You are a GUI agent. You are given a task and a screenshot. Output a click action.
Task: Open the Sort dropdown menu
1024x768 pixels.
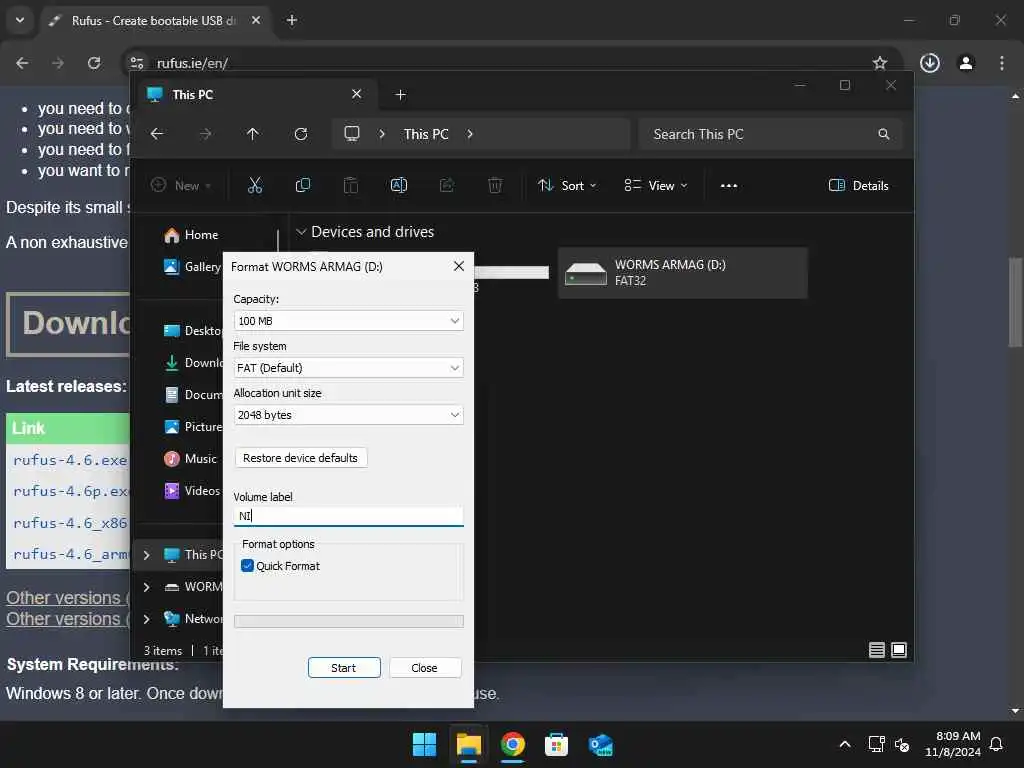(567, 185)
